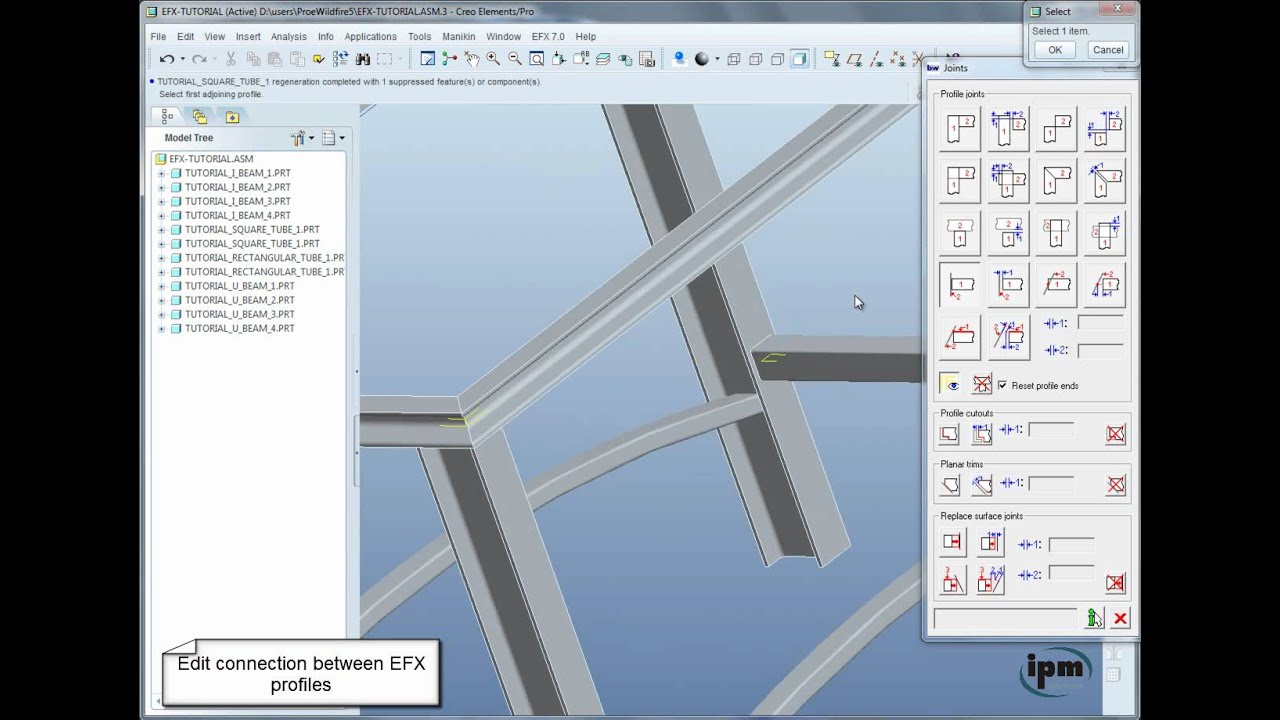This screenshot has height=720, width=1280.
Task: Open the Model Tree settings dropdown
Action: pyautogui.click(x=302, y=138)
